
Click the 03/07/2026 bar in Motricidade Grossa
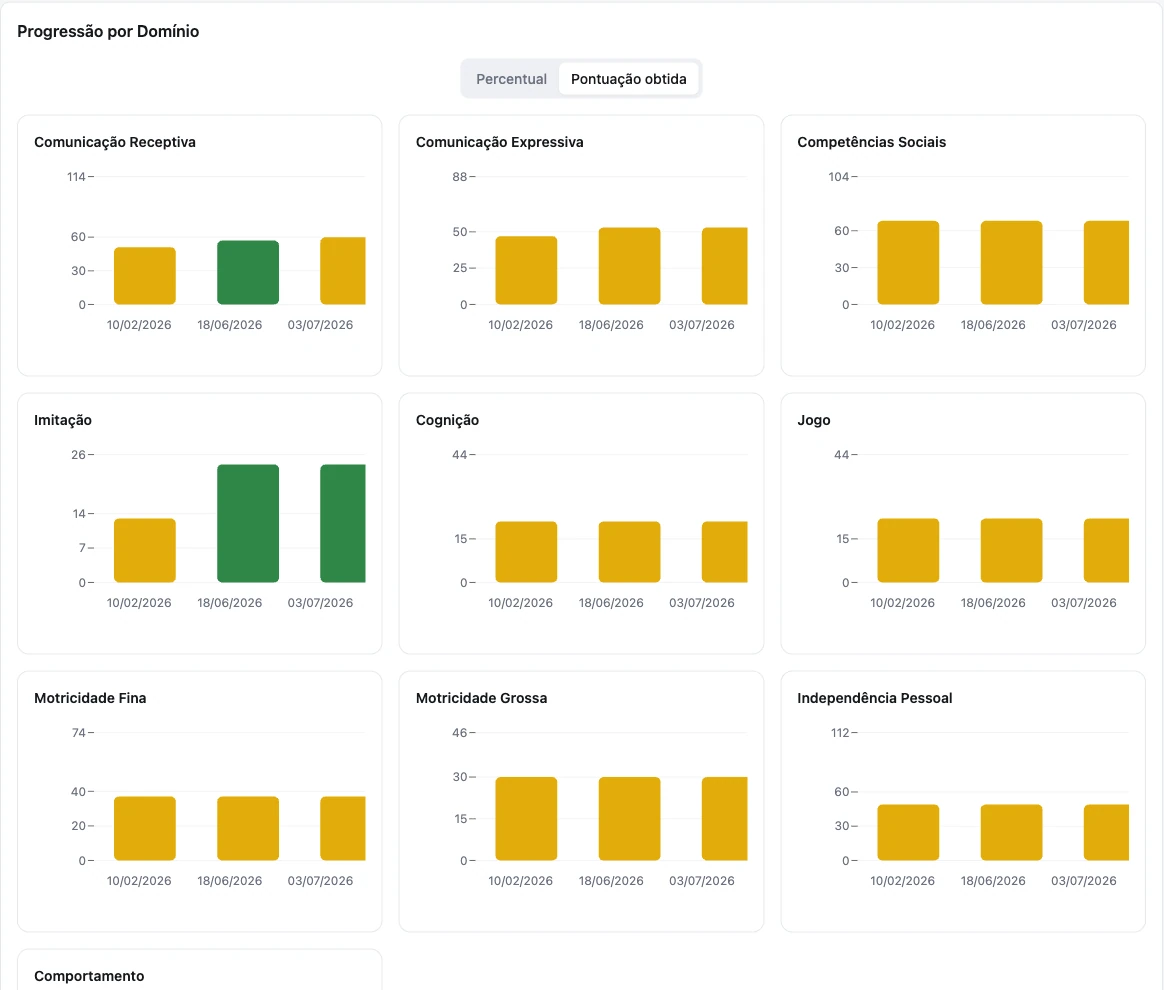pos(725,819)
